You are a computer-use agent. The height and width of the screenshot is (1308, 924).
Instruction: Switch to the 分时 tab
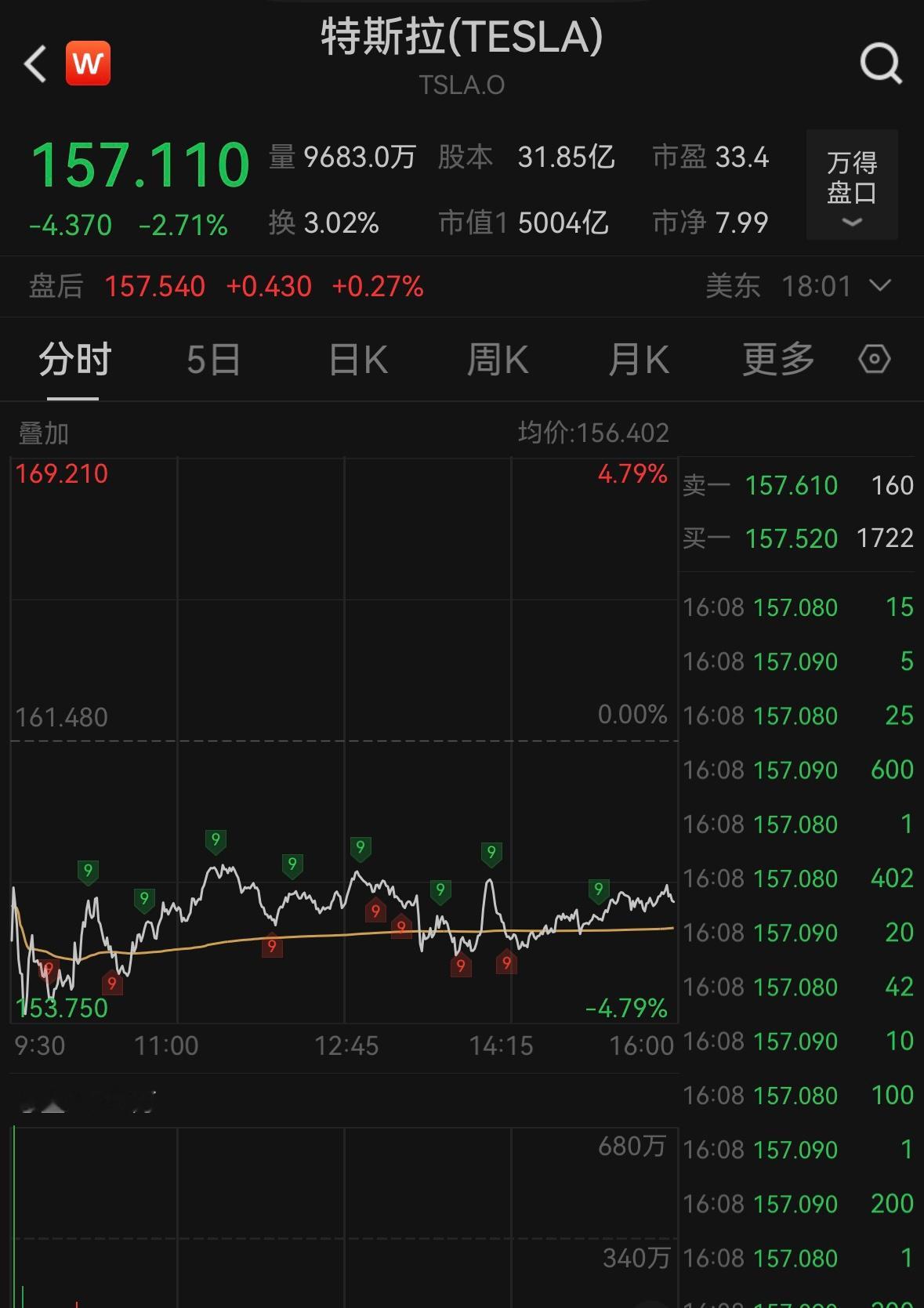(x=74, y=360)
